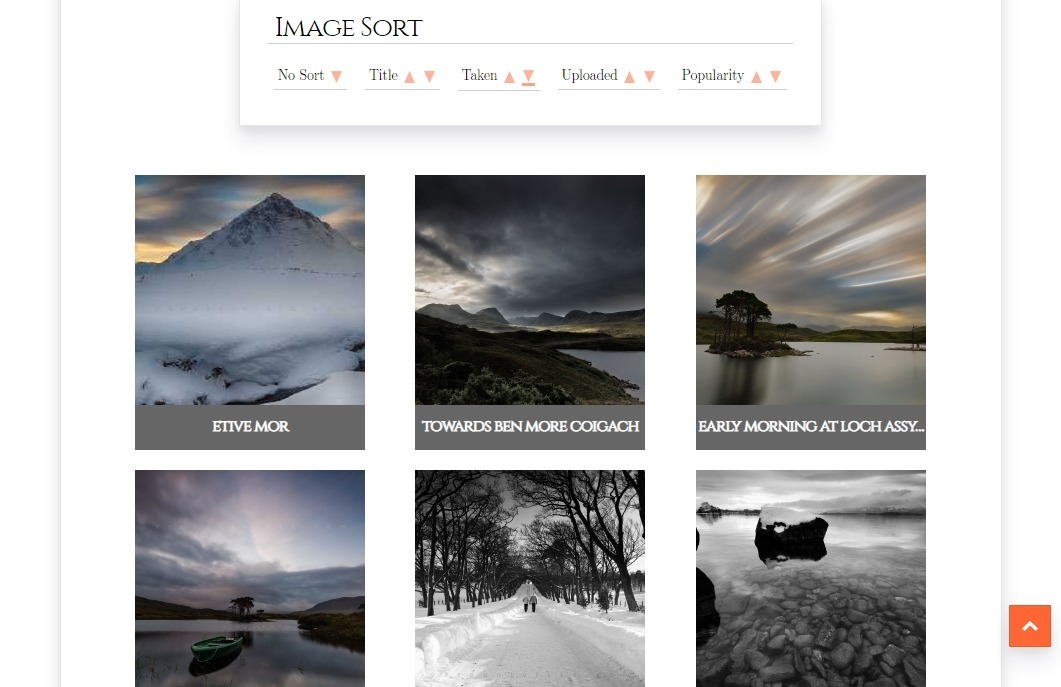
Task: Open the Etive Mor mountain photo
Action: (250, 290)
